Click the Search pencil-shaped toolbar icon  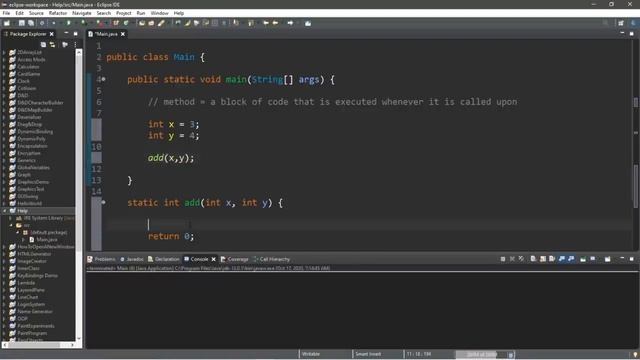click(161, 23)
